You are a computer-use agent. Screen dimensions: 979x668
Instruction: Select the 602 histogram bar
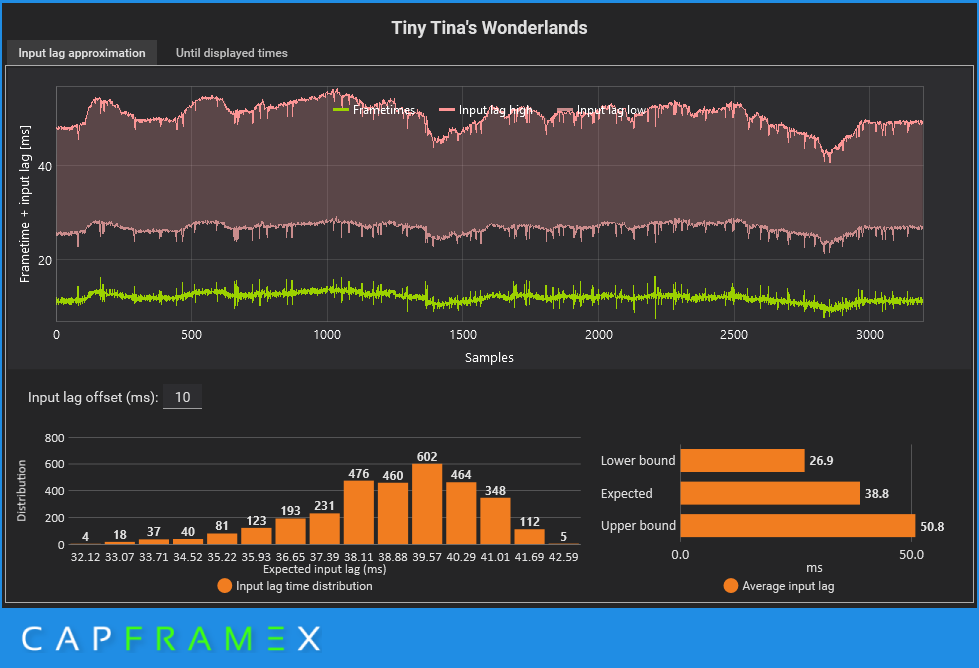tap(427, 504)
